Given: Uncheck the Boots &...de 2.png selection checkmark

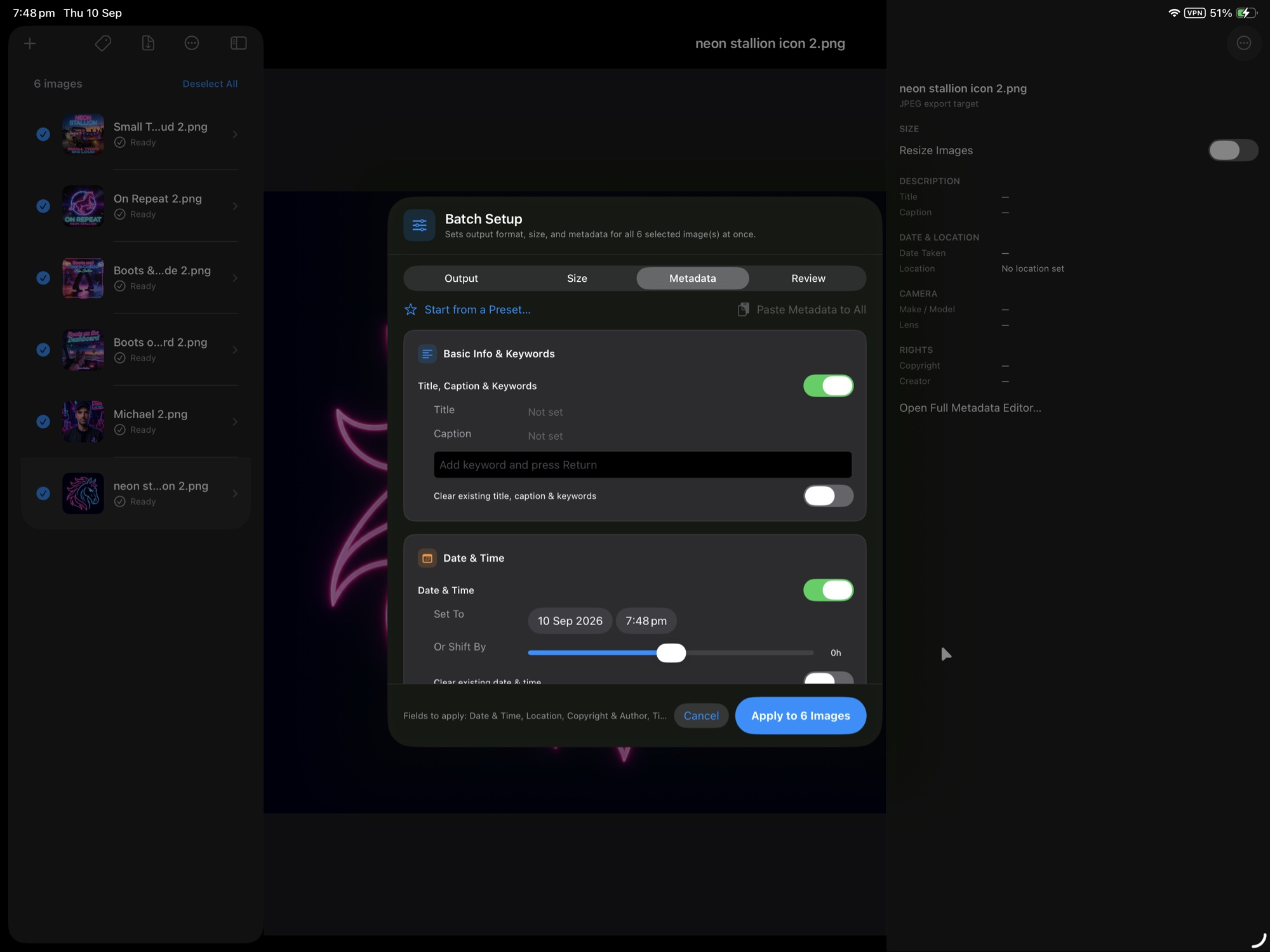Looking at the screenshot, I should [x=43, y=278].
